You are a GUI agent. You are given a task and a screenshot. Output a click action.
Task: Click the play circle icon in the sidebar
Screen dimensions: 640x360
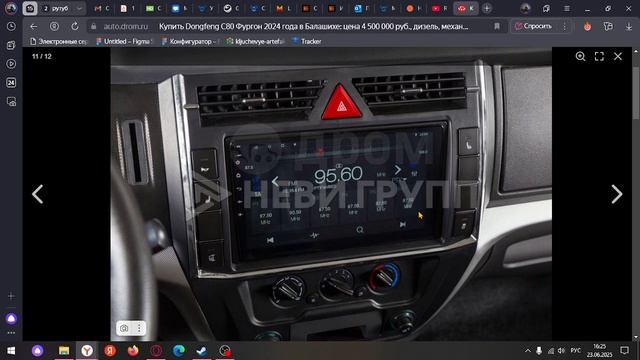tap(11, 64)
